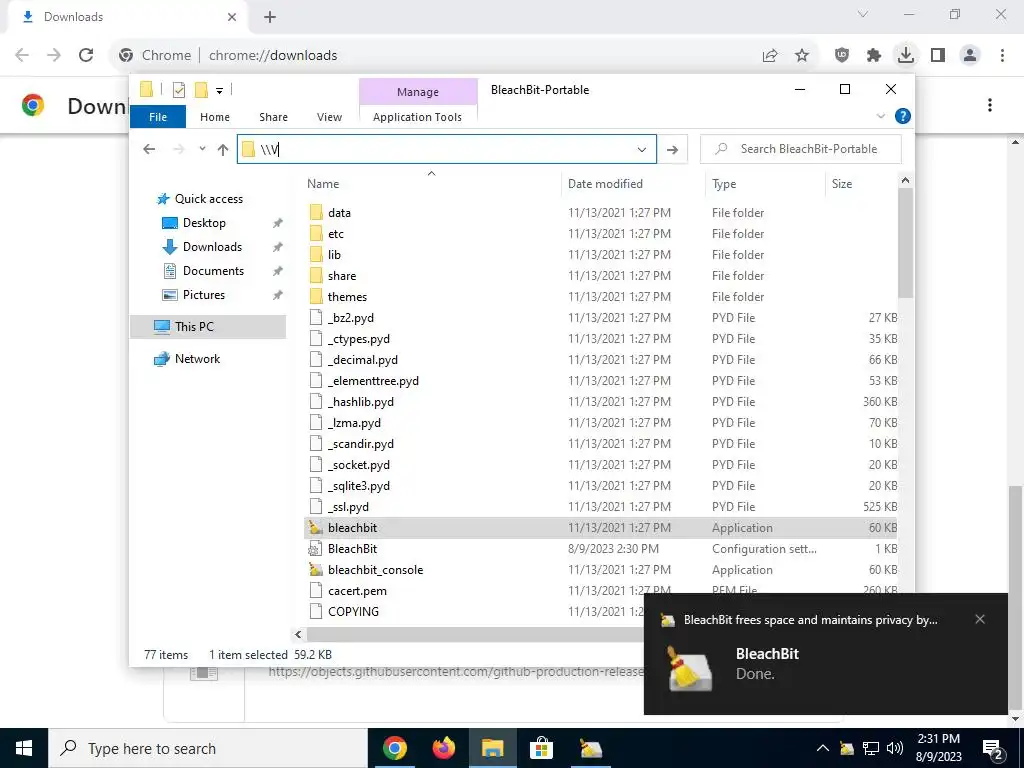The height and width of the screenshot is (768, 1024).
Task: Go back in File Explorer
Action: tap(149, 150)
